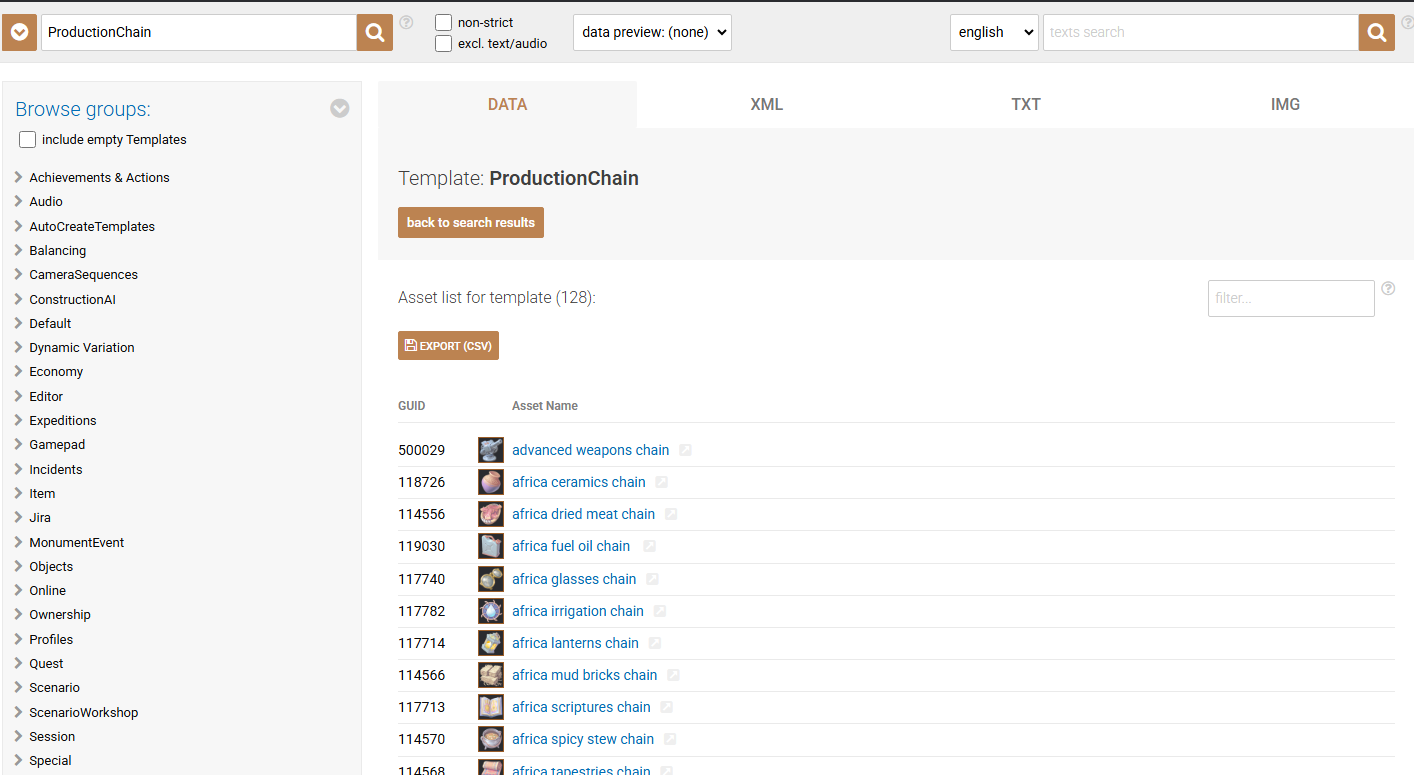Switch to the XML tab

(766, 103)
